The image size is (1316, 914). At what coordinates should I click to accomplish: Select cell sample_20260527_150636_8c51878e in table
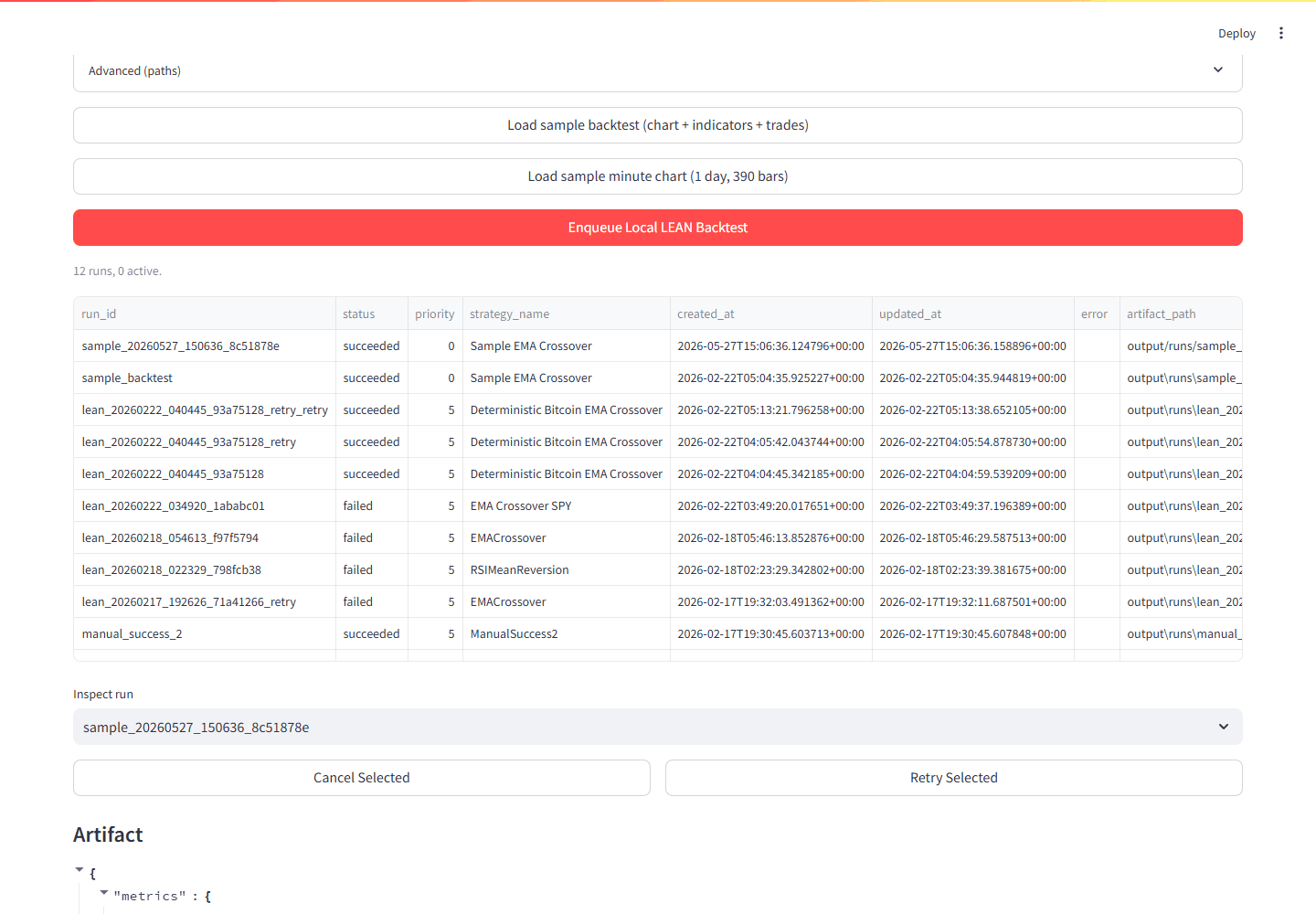205,345
